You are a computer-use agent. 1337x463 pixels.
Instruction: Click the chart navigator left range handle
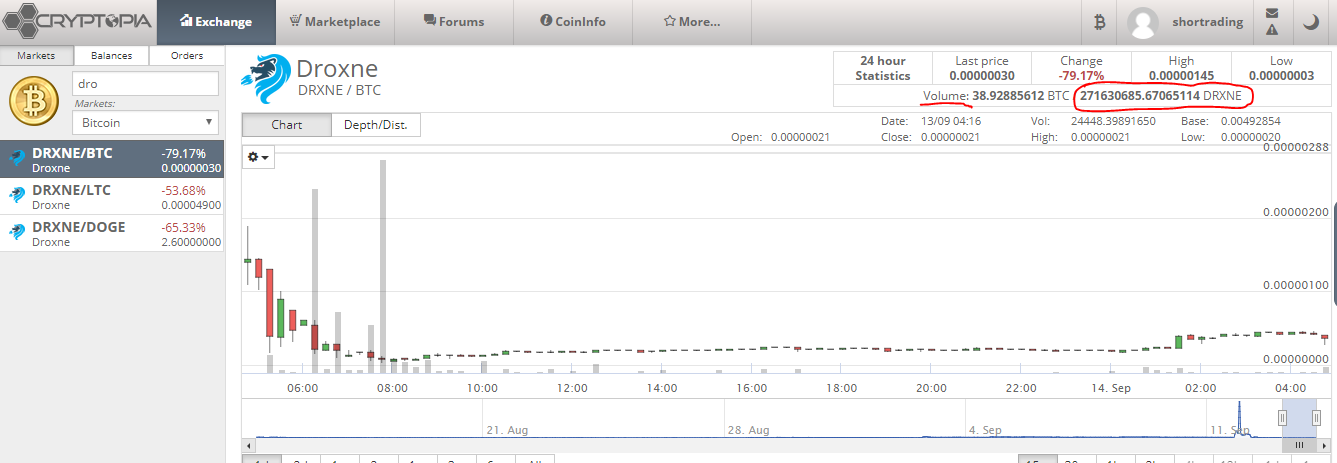1283,417
